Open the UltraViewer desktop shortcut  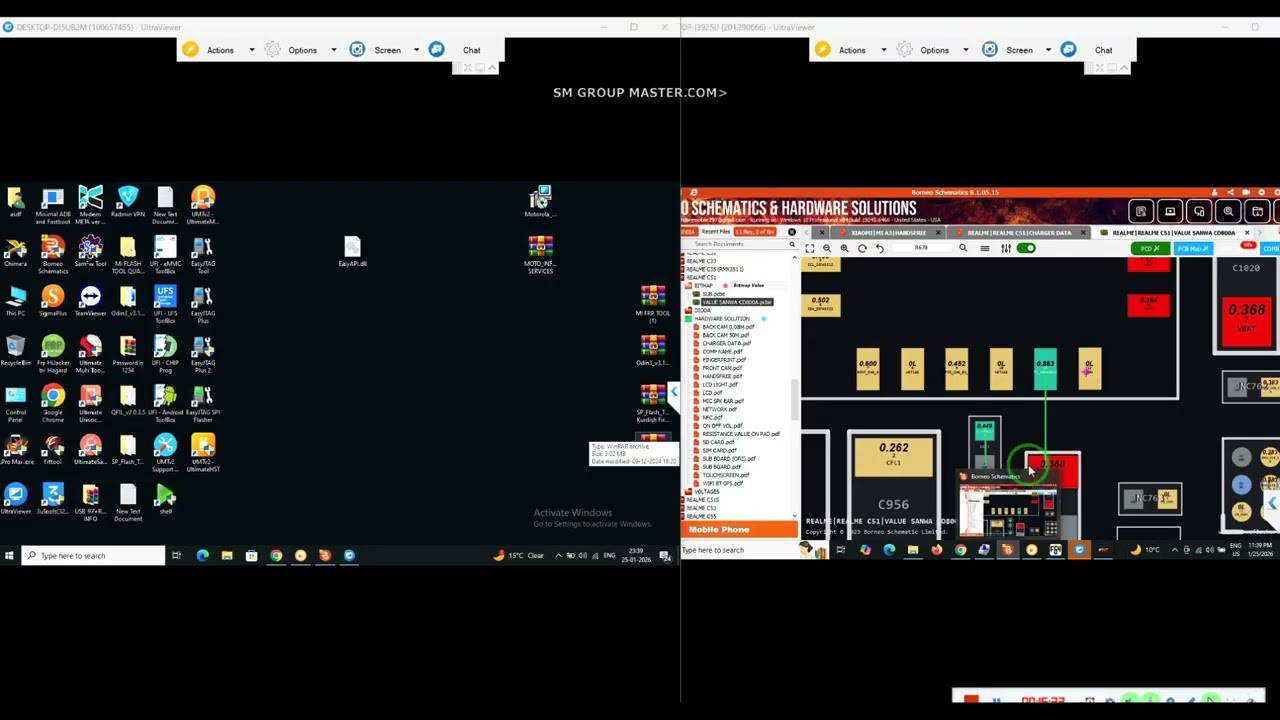coord(15,499)
